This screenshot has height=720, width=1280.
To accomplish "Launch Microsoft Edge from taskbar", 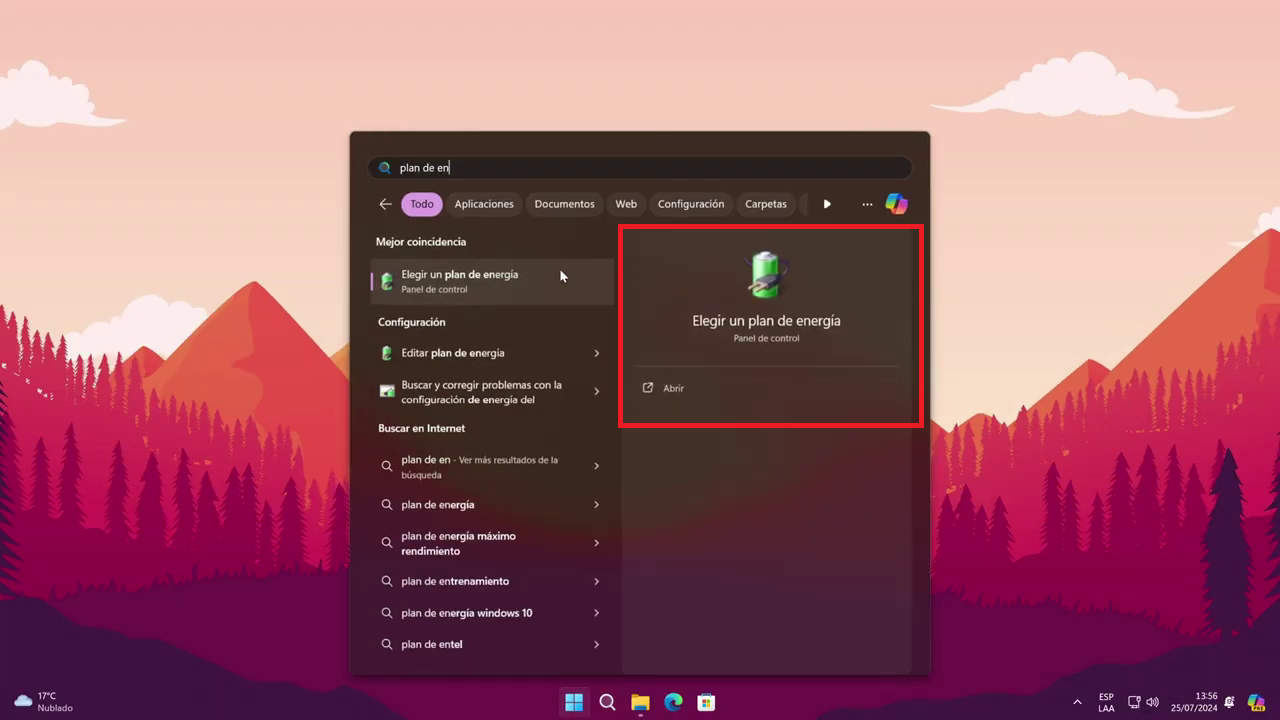I will [x=673, y=702].
